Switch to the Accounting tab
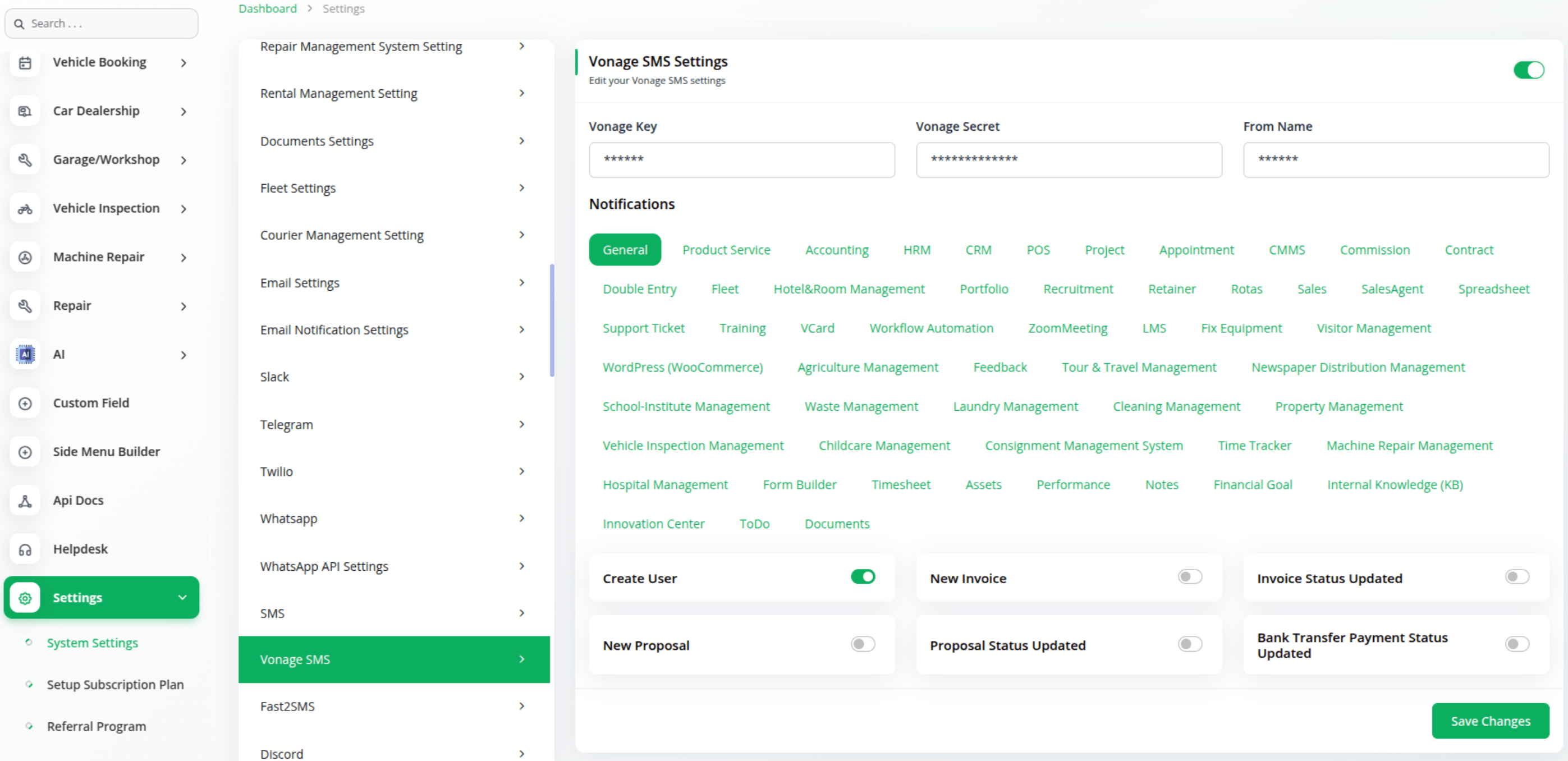The image size is (1568, 761). tap(836, 250)
